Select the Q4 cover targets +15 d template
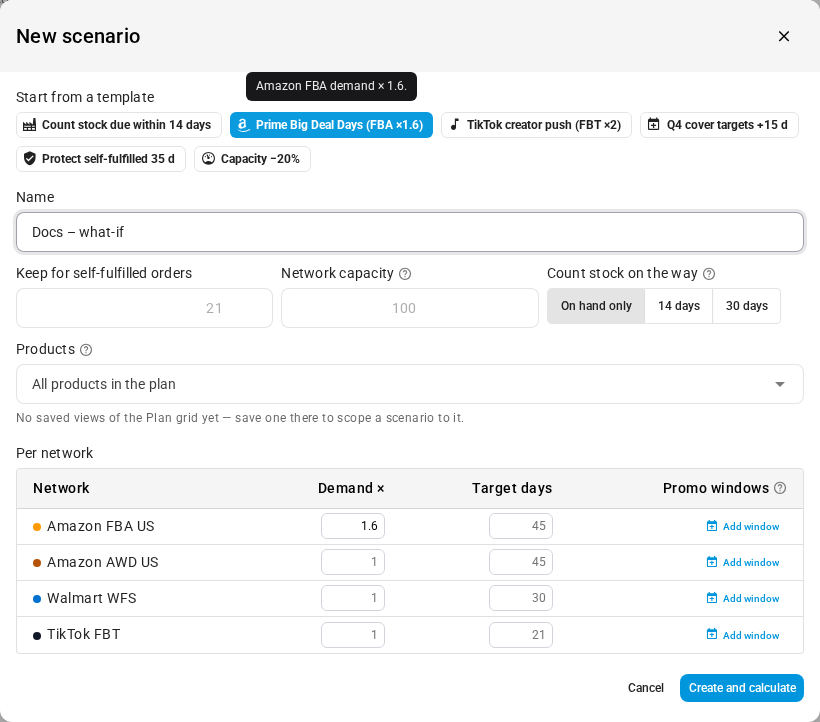 point(719,125)
